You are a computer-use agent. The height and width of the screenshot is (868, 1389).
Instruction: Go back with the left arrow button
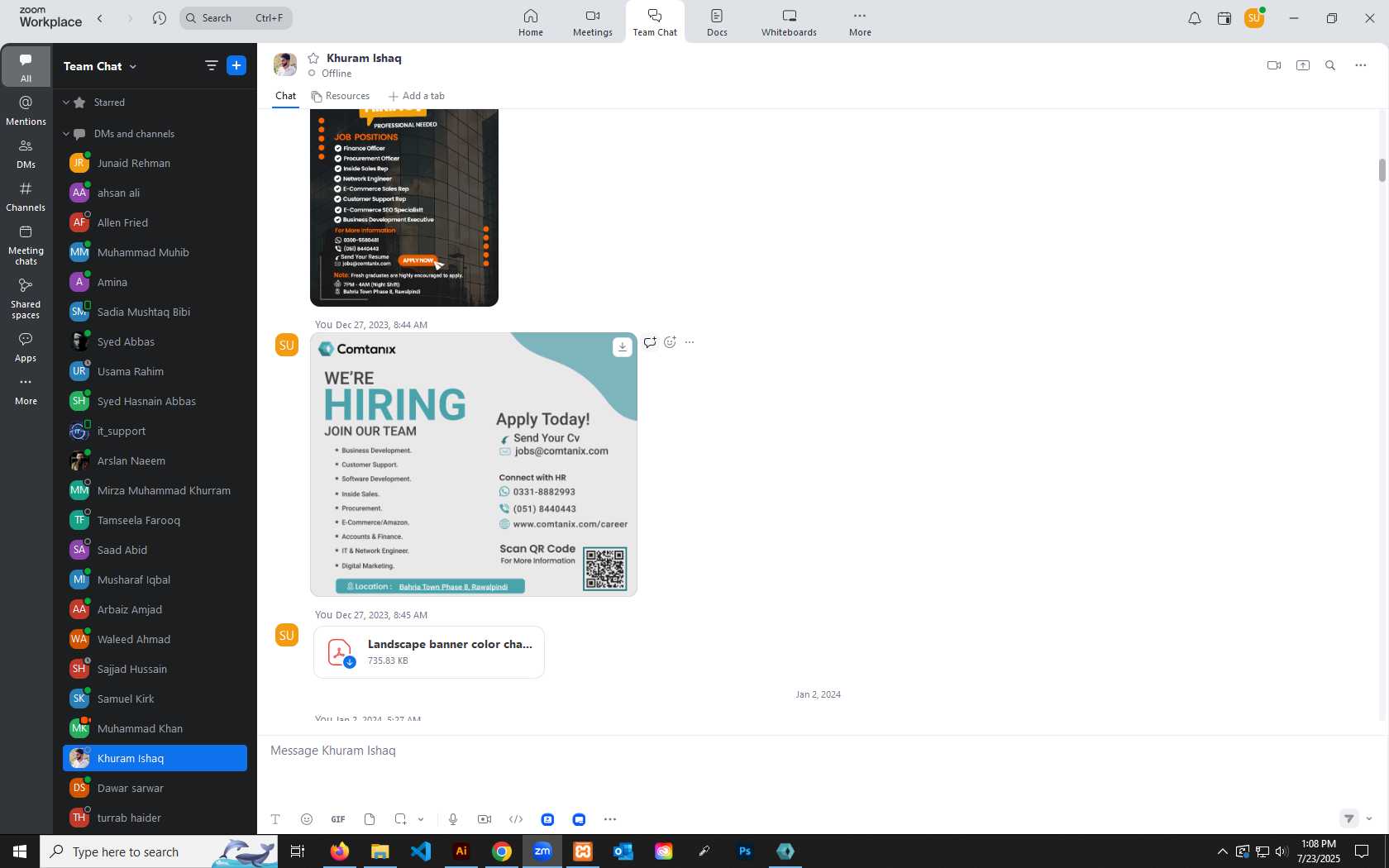pyautogui.click(x=100, y=18)
